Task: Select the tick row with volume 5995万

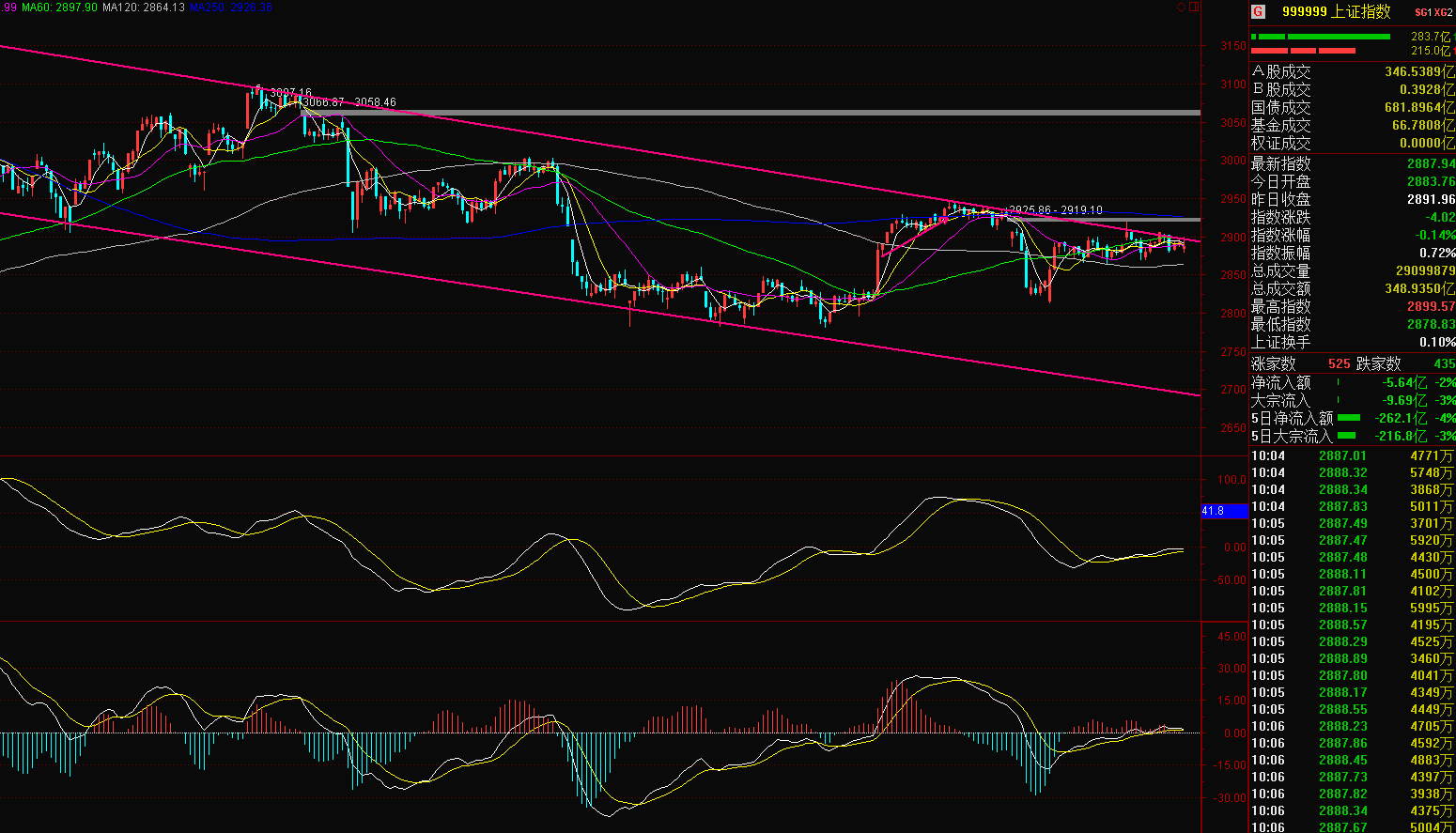Action: [x=1353, y=608]
